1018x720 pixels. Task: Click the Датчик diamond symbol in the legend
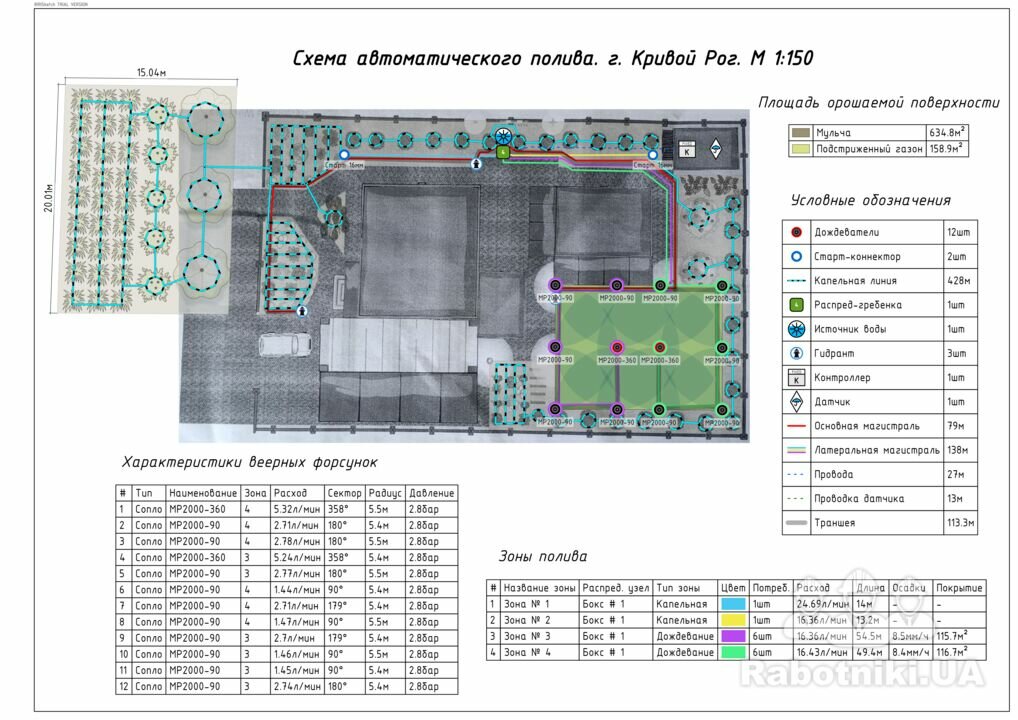(797, 402)
